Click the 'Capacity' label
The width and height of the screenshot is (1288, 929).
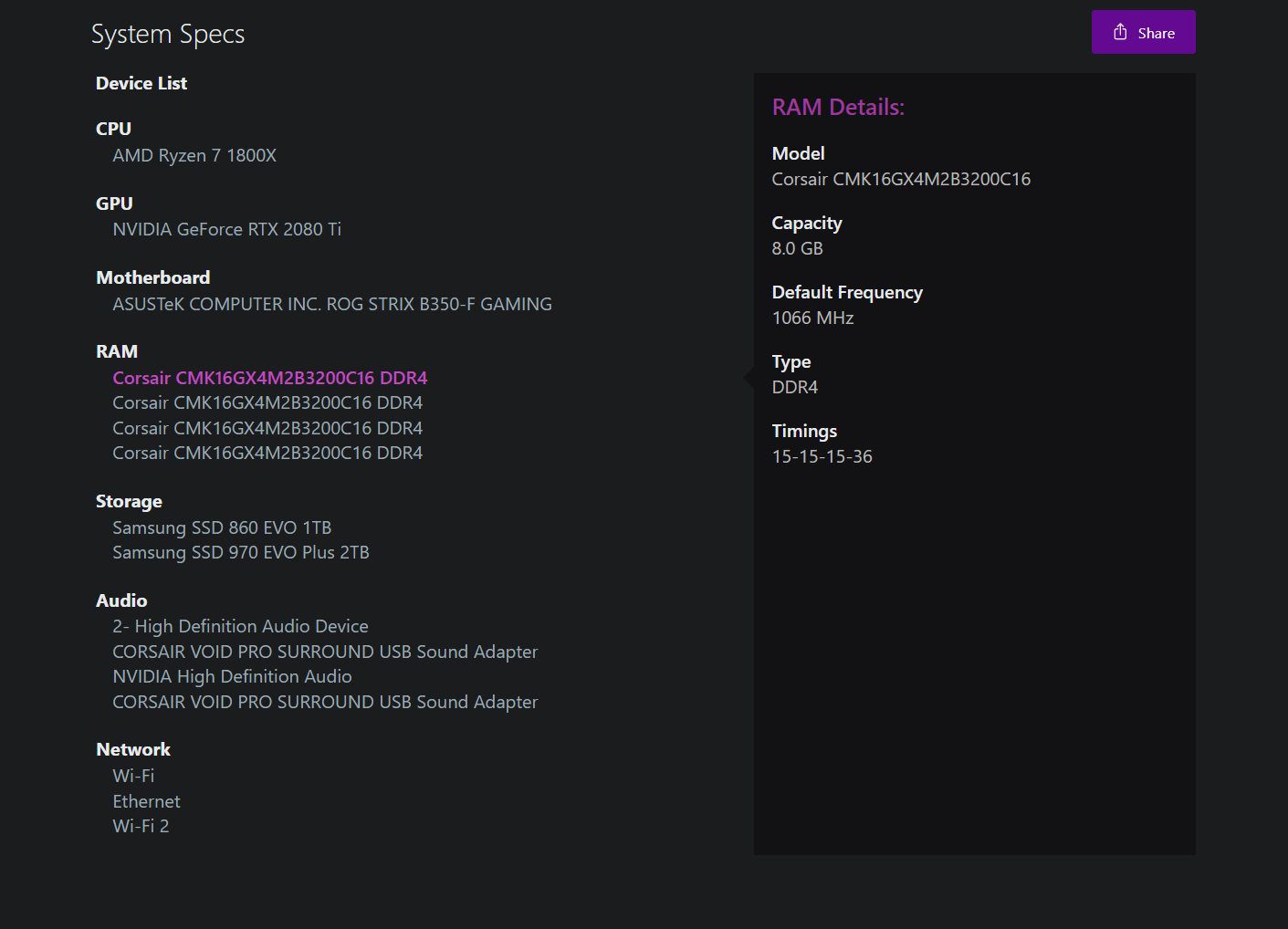pyautogui.click(x=807, y=224)
